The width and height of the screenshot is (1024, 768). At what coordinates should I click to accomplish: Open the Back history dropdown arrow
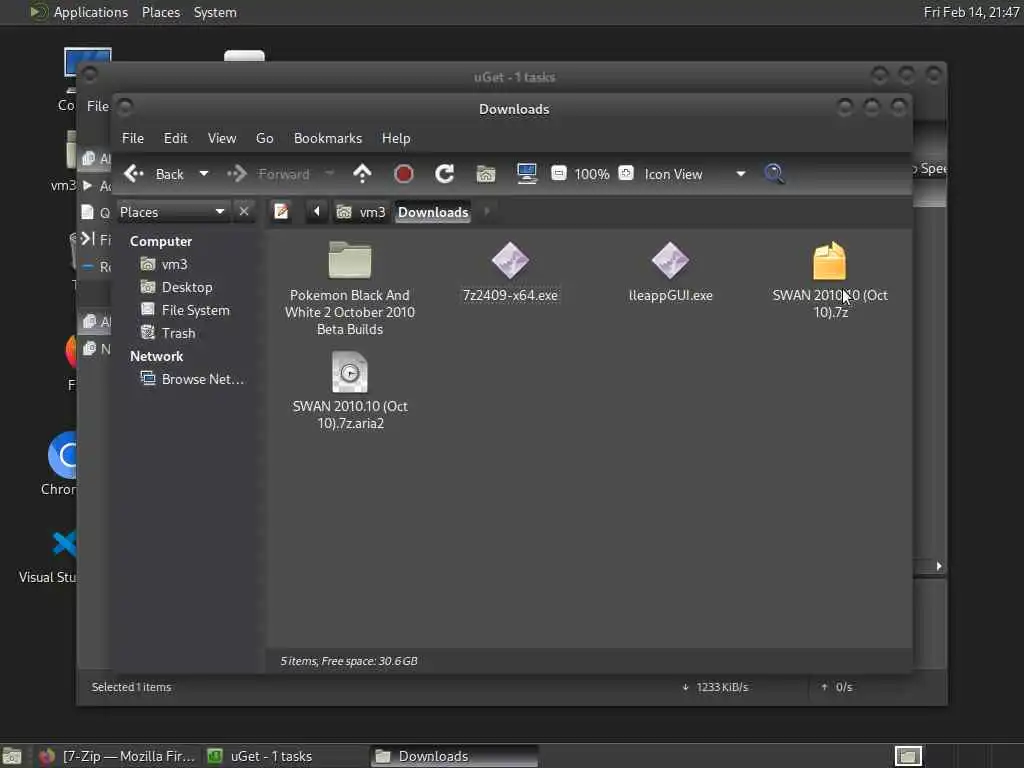[204, 174]
